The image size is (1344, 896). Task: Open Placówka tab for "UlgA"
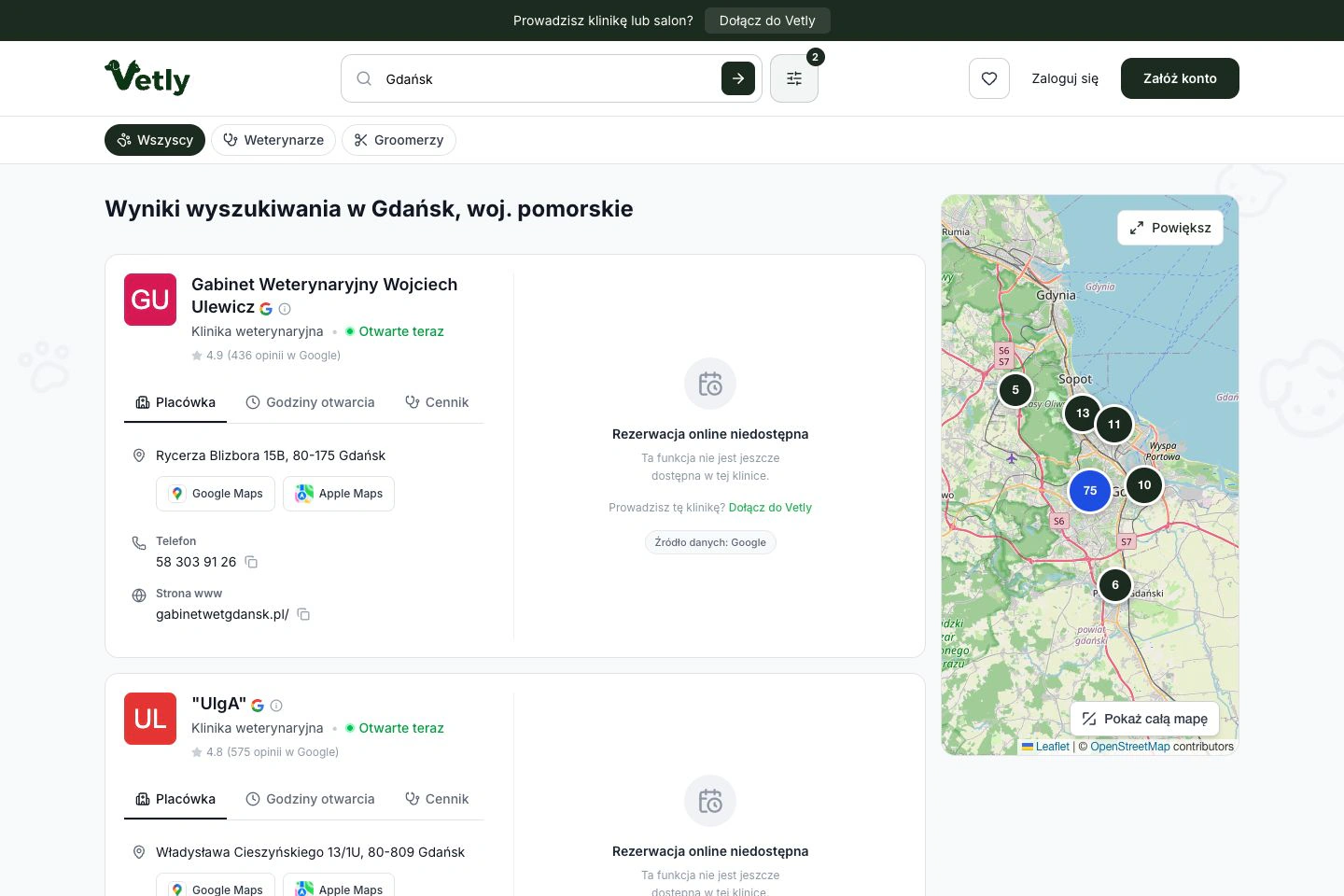[175, 799]
